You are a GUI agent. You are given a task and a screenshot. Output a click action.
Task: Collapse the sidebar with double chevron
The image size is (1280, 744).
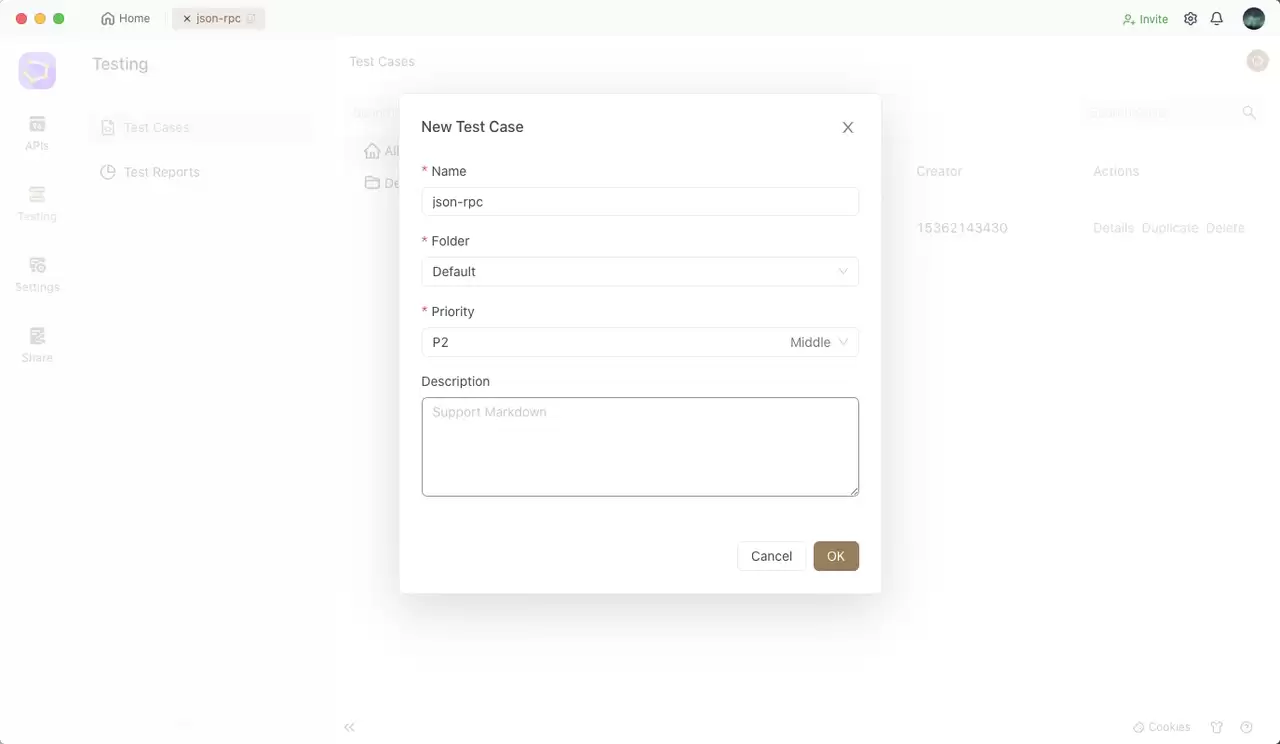(x=349, y=727)
